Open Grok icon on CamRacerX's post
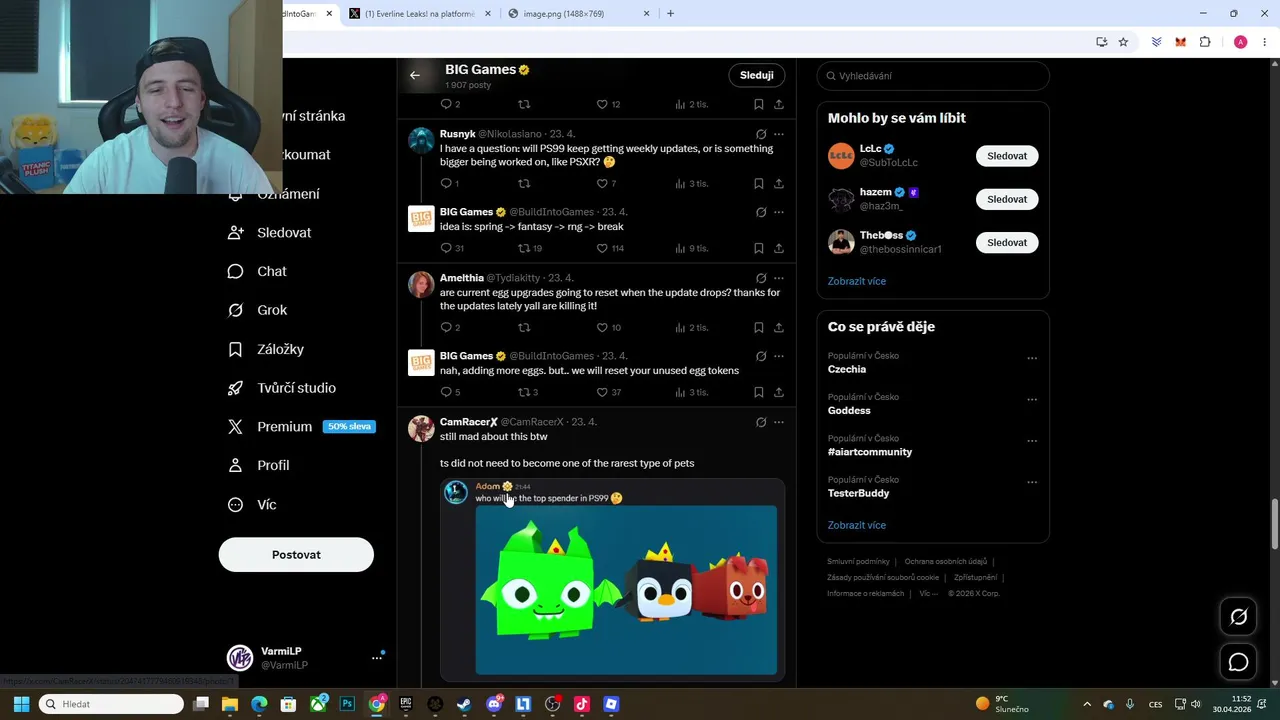 click(761, 422)
